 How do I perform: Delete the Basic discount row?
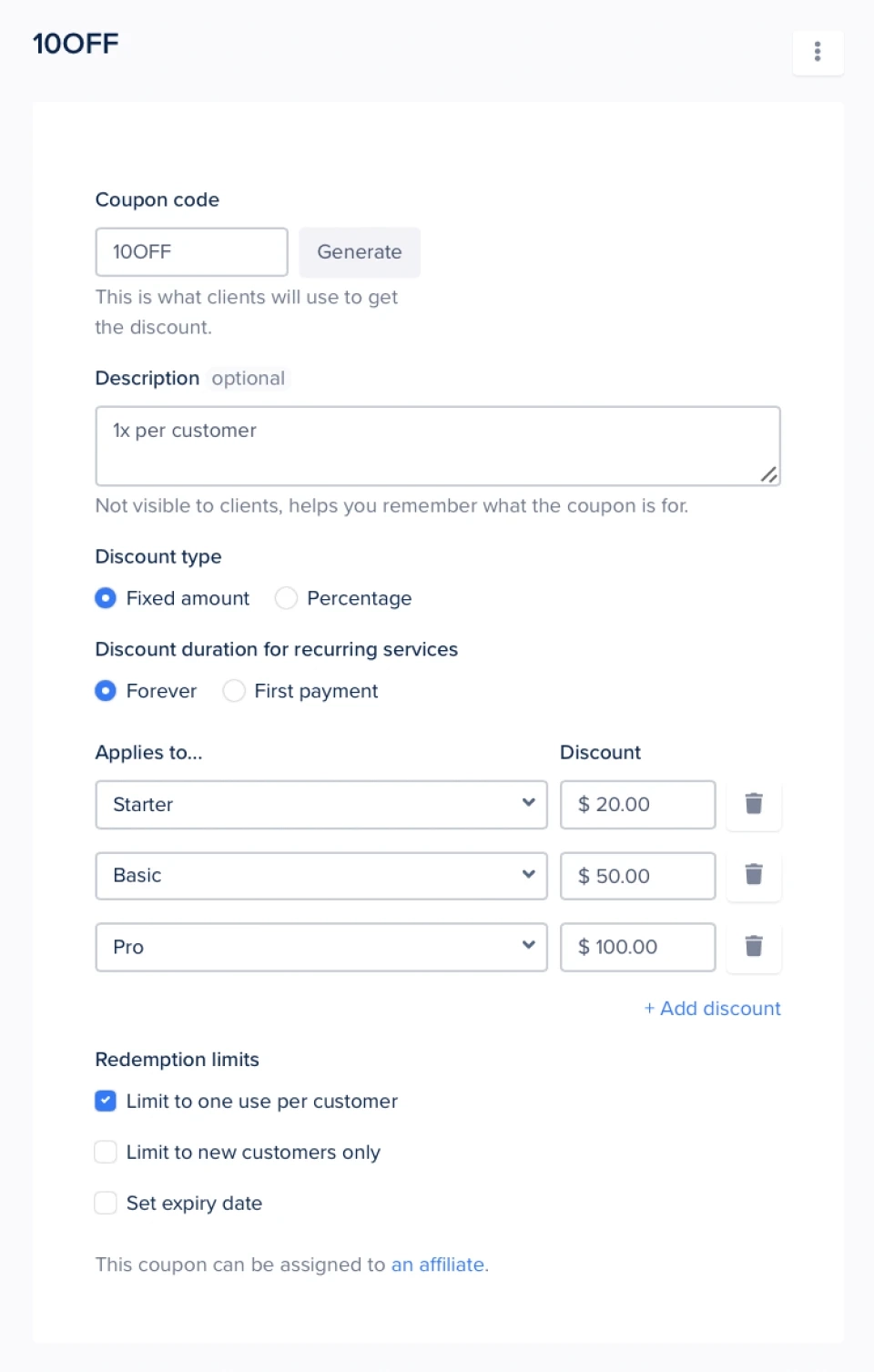(754, 875)
